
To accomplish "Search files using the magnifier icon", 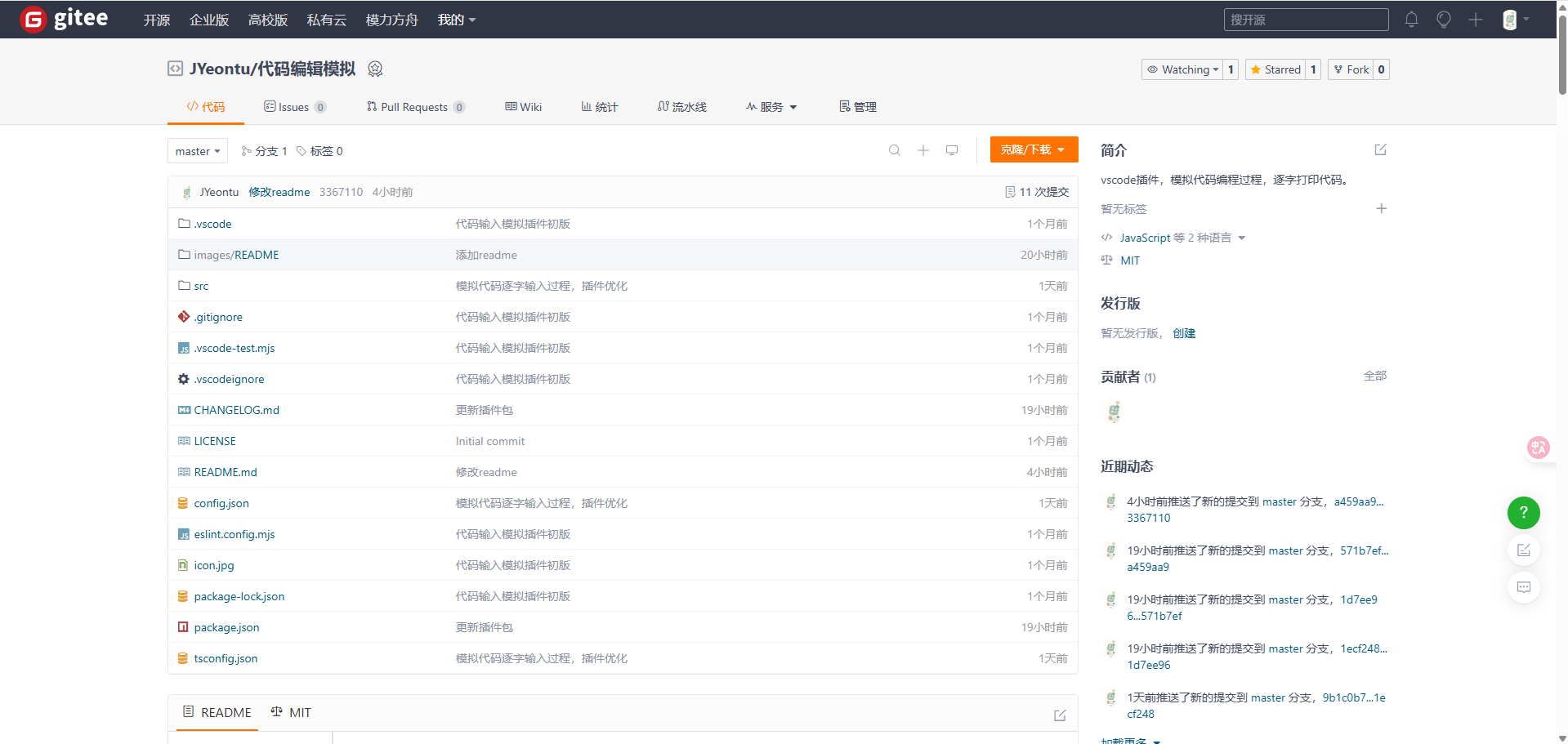I will coord(895,150).
